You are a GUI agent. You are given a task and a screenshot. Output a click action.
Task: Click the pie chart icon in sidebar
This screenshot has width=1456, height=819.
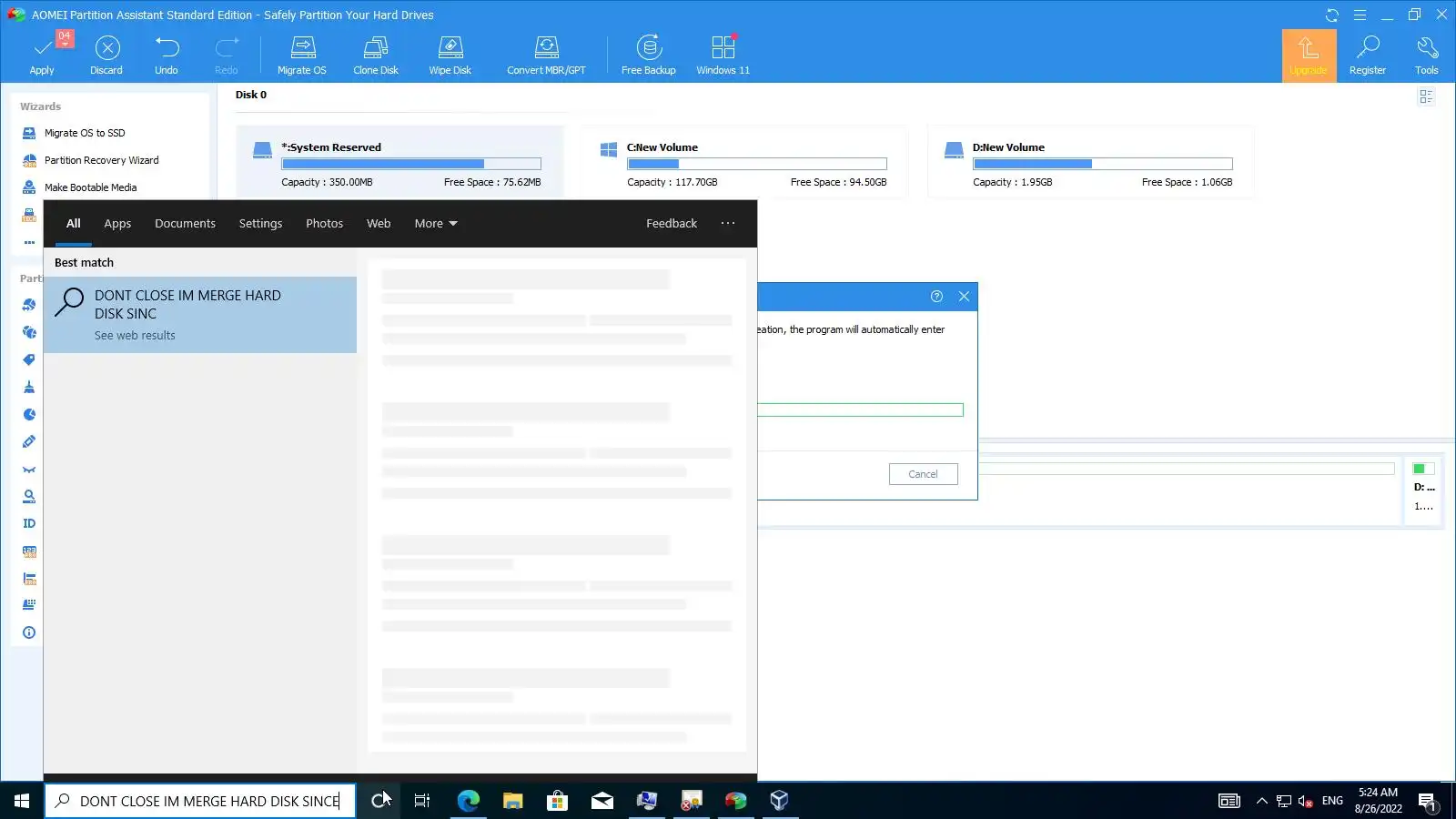pyautogui.click(x=29, y=414)
